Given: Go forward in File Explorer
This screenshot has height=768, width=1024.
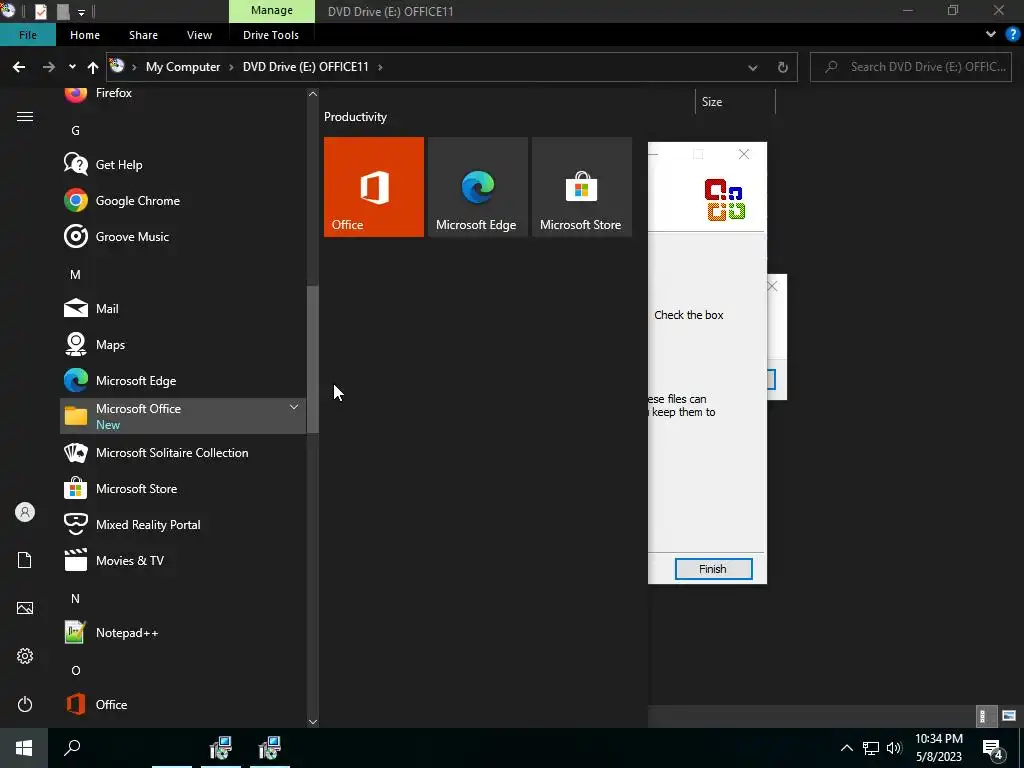Looking at the screenshot, I should 48,67.
